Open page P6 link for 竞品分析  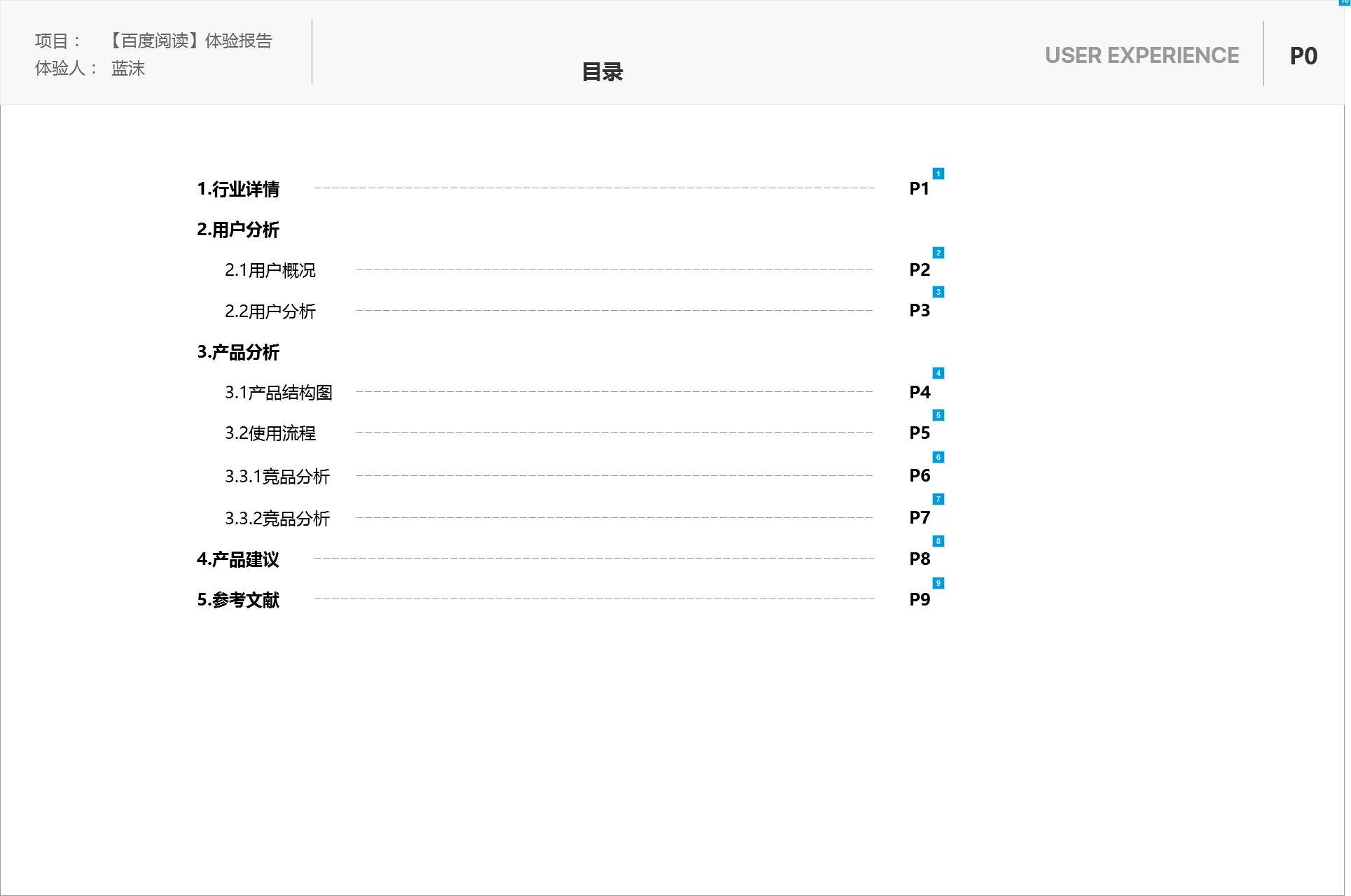(x=919, y=476)
